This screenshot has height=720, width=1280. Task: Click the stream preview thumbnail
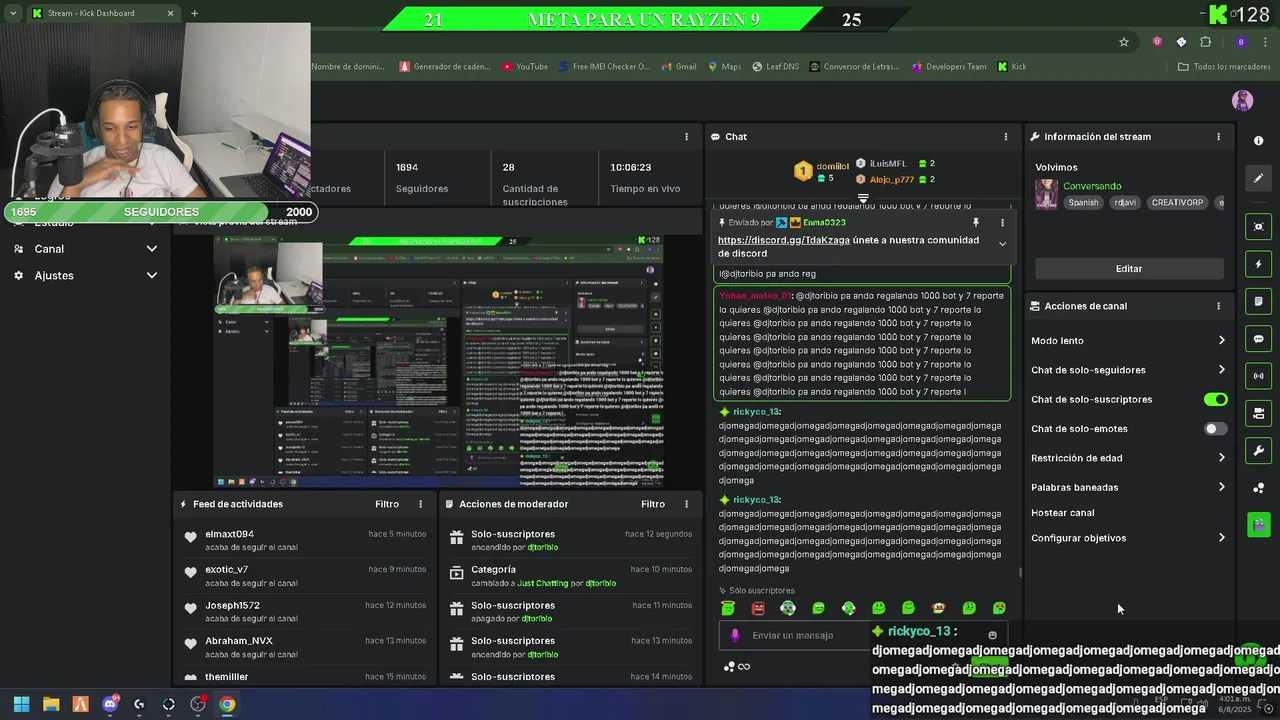[x=438, y=361]
